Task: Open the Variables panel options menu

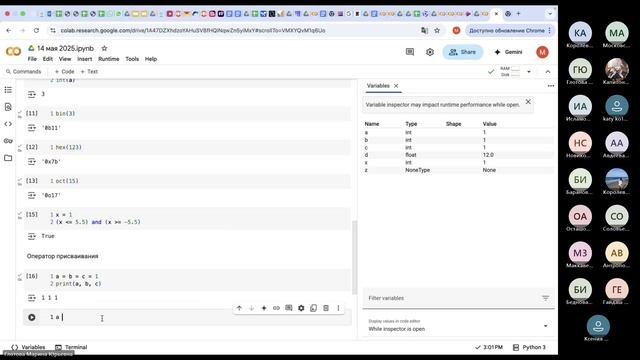Action: pyautogui.click(x=551, y=86)
